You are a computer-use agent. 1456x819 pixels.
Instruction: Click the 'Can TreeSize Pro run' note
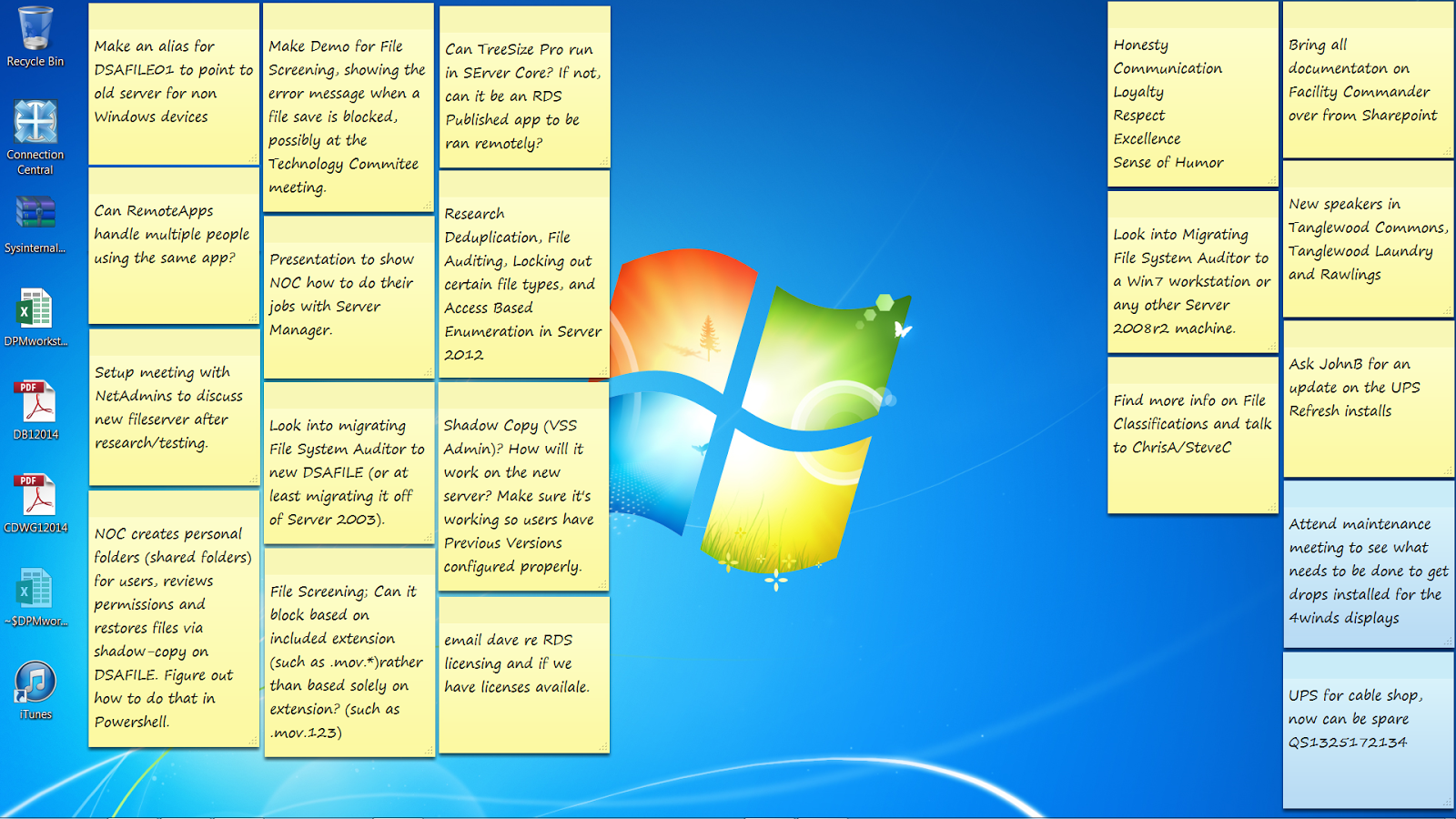(x=524, y=87)
